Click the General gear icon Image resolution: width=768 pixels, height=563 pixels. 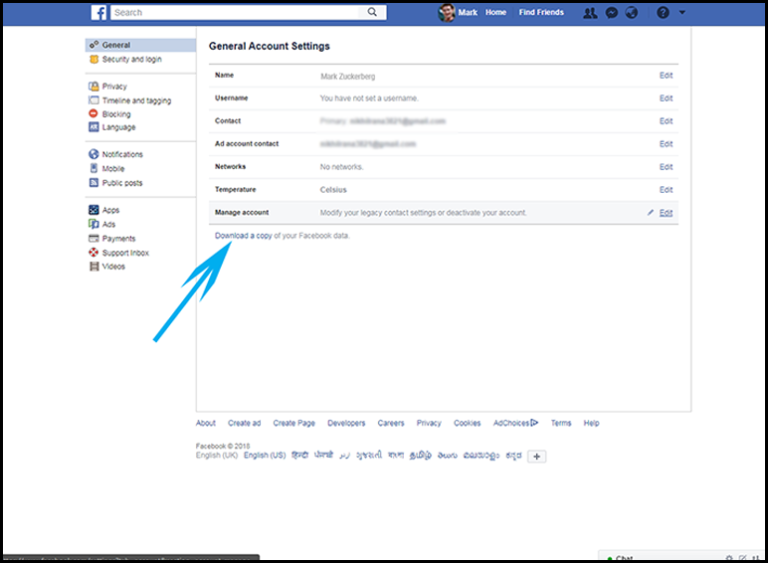point(94,45)
